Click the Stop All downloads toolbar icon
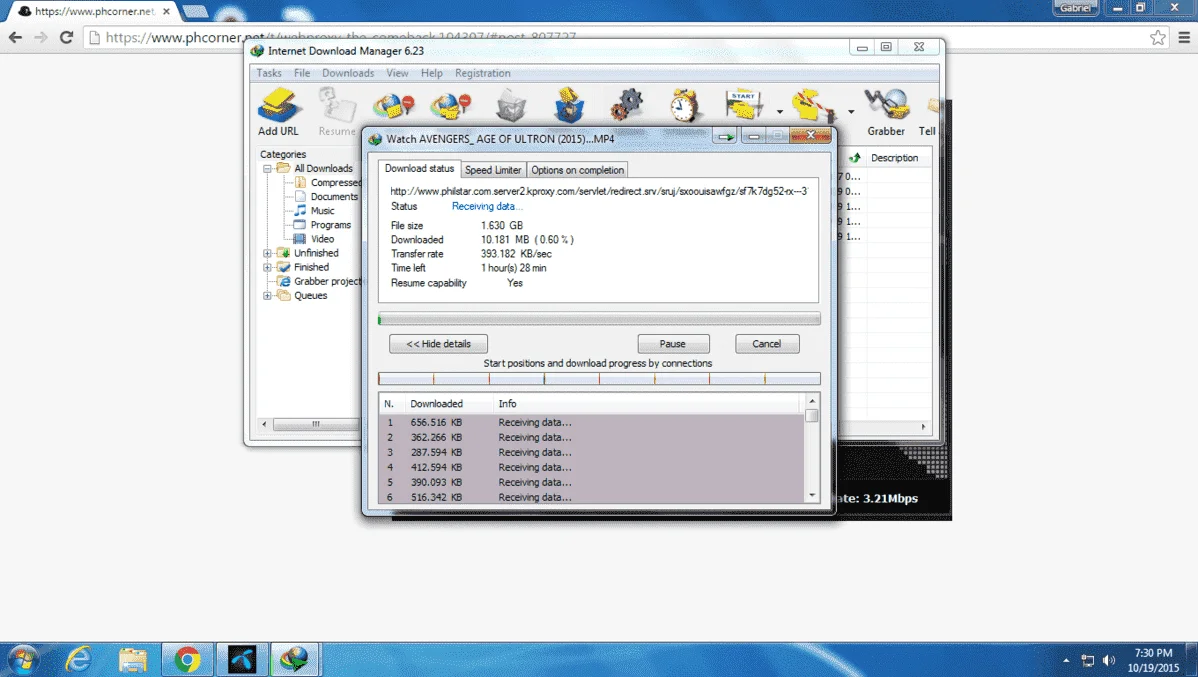The height and width of the screenshot is (677, 1198). pyautogui.click(x=451, y=106)
